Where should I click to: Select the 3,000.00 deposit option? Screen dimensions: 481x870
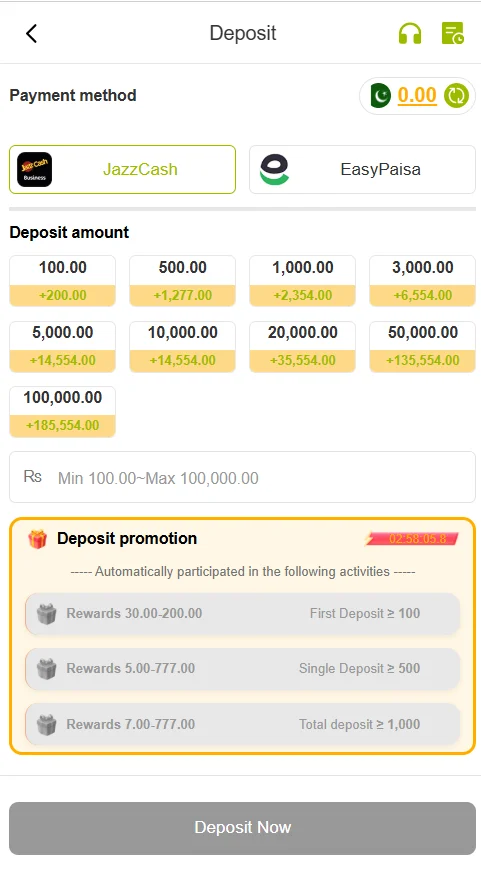[x=422, y=281]
